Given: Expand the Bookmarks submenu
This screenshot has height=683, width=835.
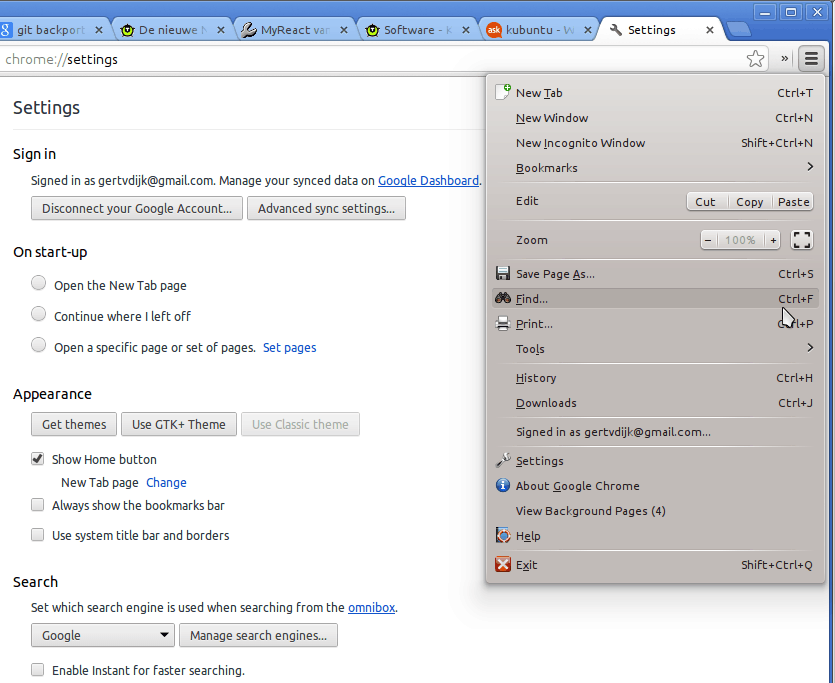Looking at the screenshot, I should click(x=656, y=168).
